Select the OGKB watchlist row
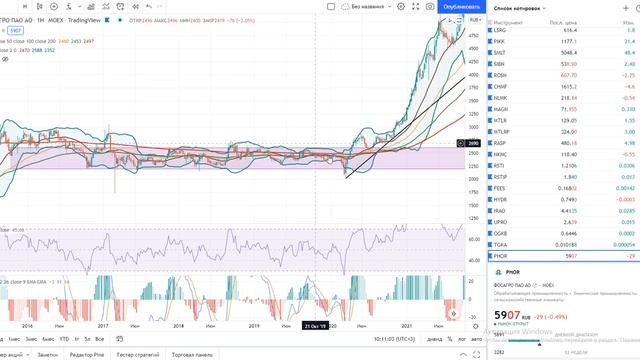The width and height of the screenshot is (640, 360). coord(563,233)
